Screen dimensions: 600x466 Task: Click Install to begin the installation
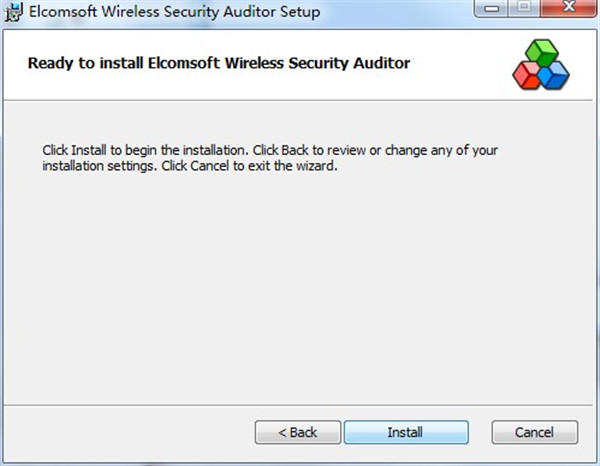pyautogui.click(x=406, y=432)
